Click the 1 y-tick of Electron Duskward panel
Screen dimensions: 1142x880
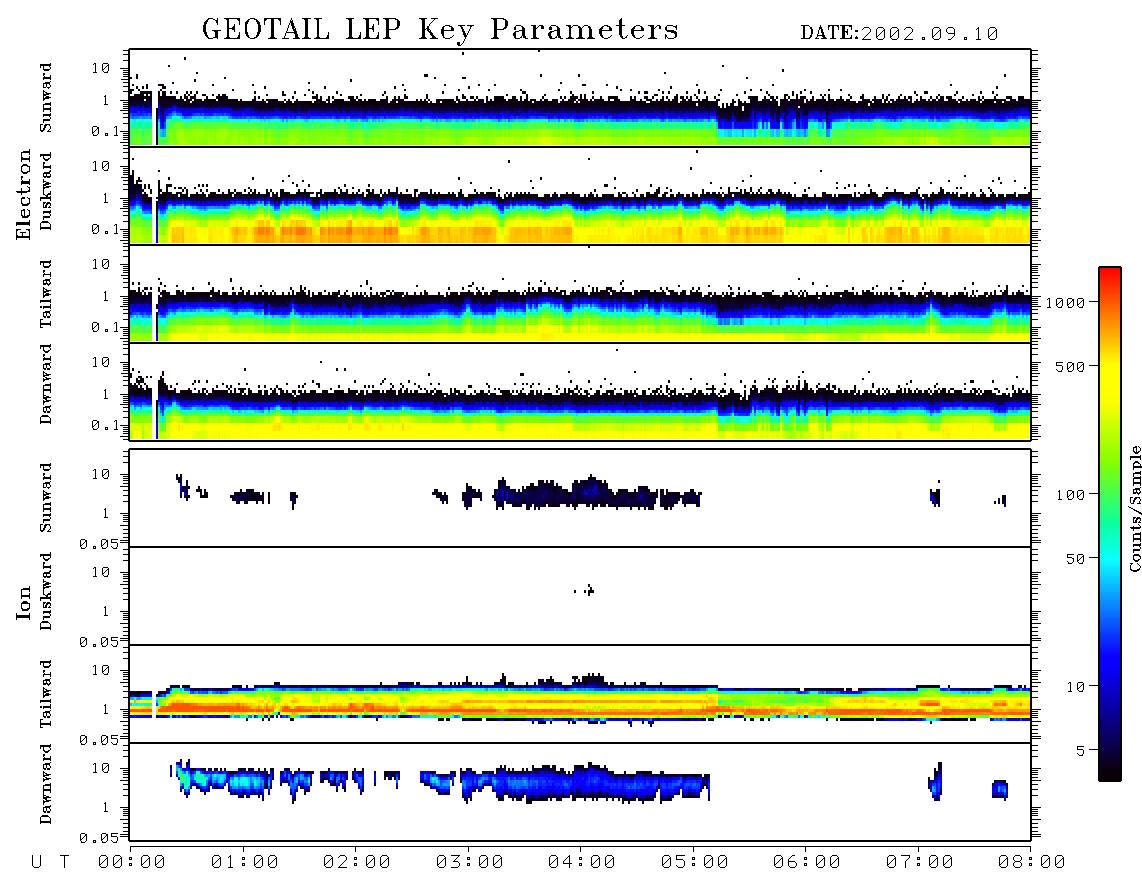106,198
